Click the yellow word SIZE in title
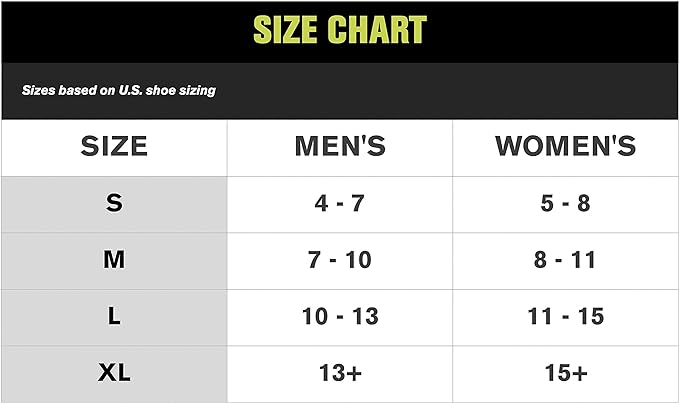The image size is (679, 403). click(x=289, y=30)
